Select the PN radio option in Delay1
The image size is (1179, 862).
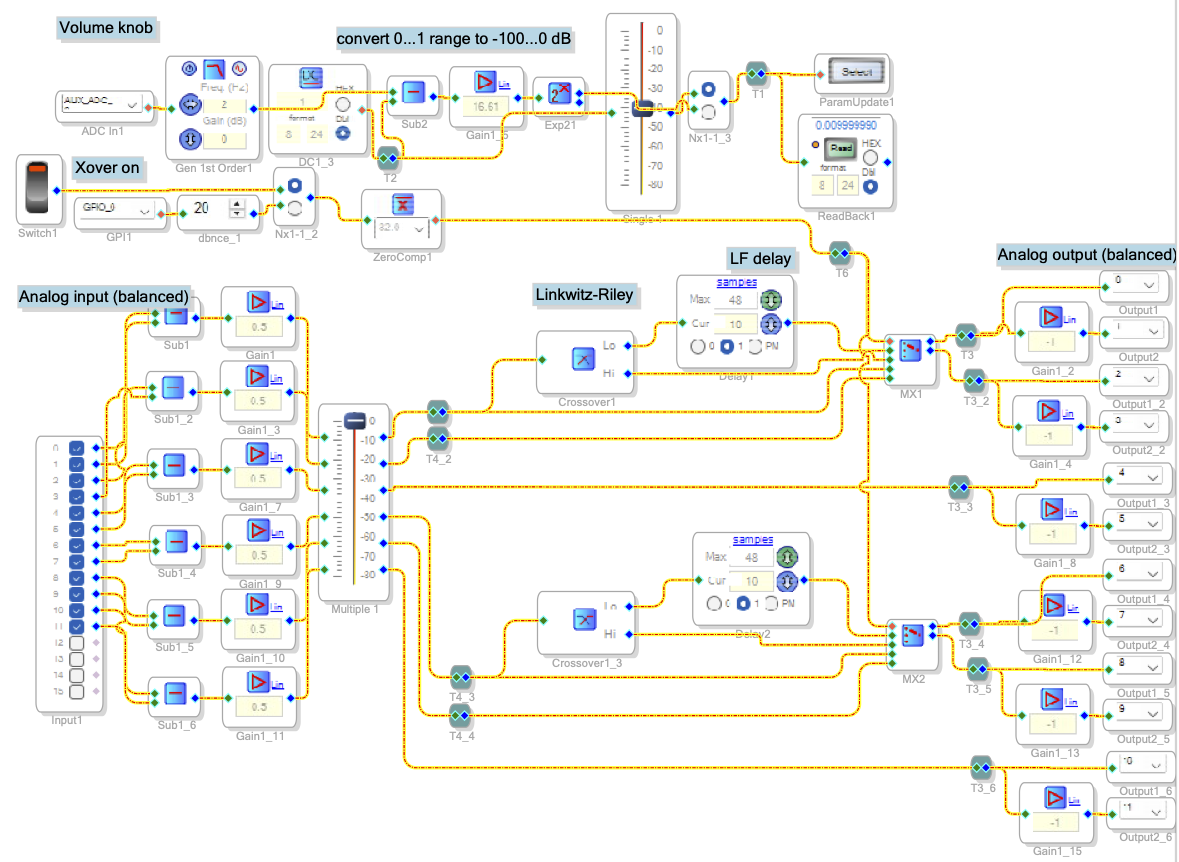click(756, 346)
